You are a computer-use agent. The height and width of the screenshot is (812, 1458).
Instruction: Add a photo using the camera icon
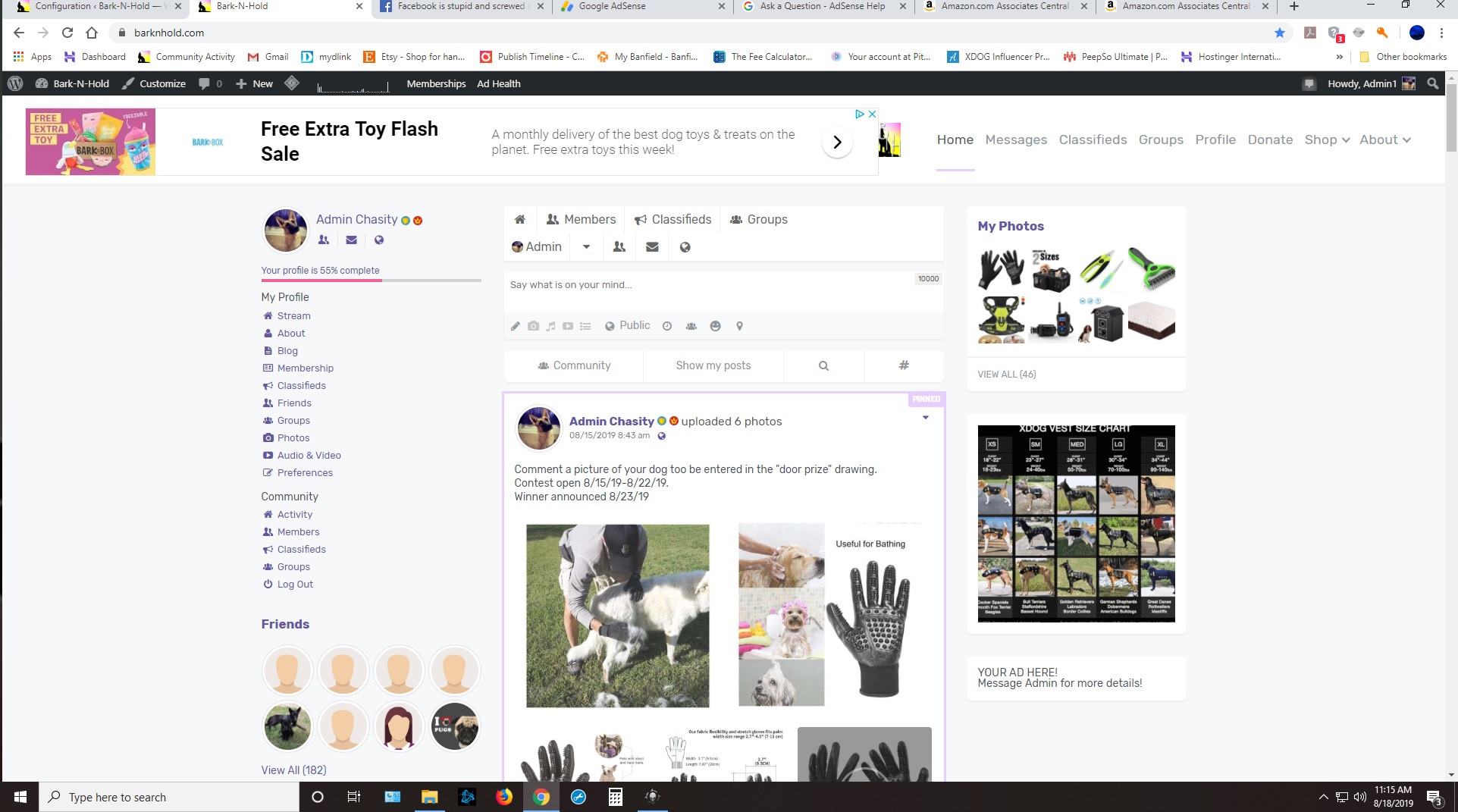(533, 326)
